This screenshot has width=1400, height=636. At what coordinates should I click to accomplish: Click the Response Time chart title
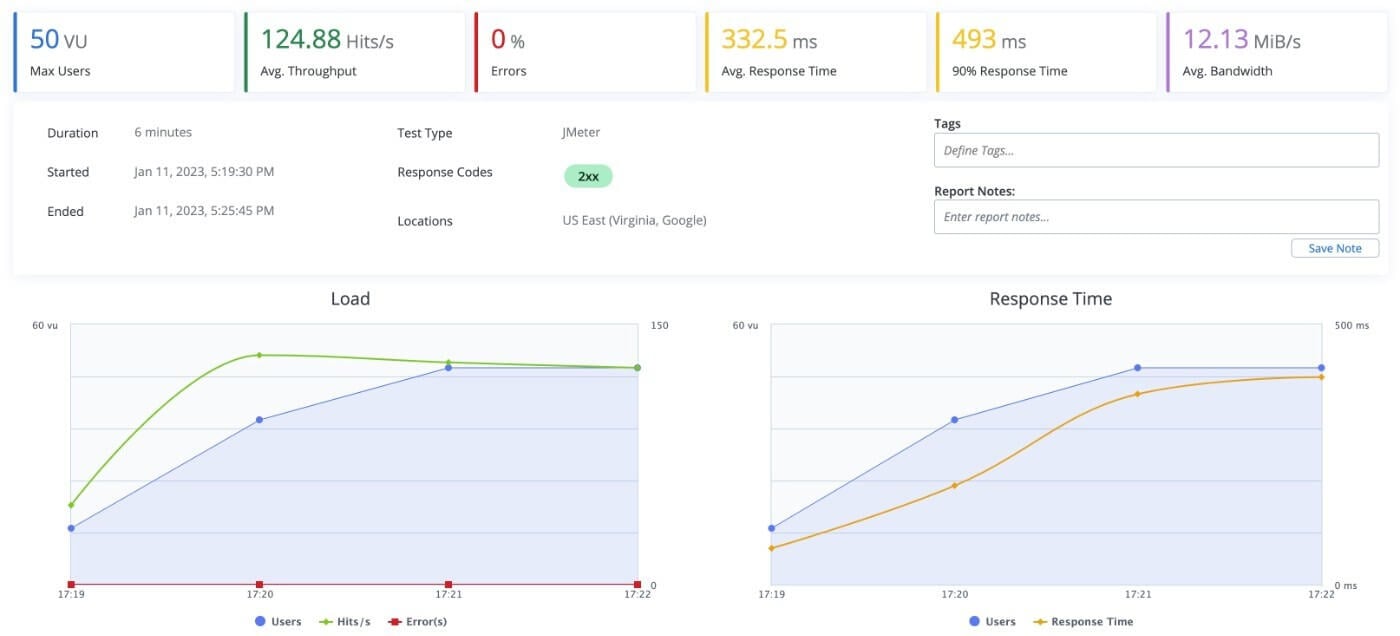[1050, 299]
